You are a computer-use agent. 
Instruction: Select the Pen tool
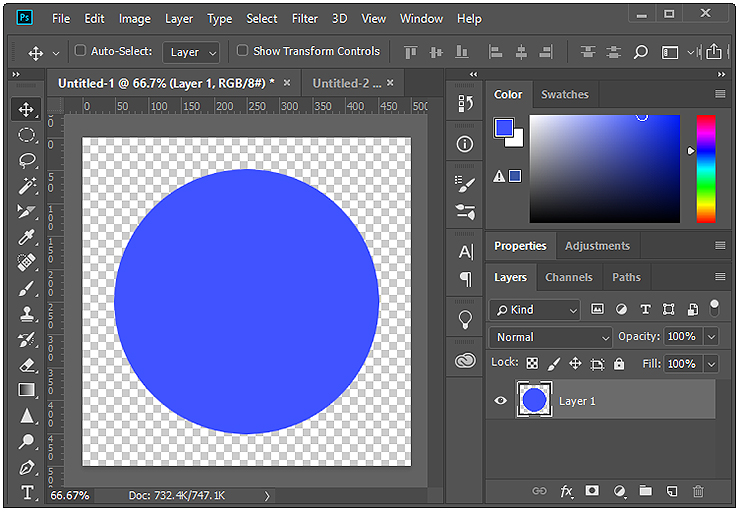point(26,468)
